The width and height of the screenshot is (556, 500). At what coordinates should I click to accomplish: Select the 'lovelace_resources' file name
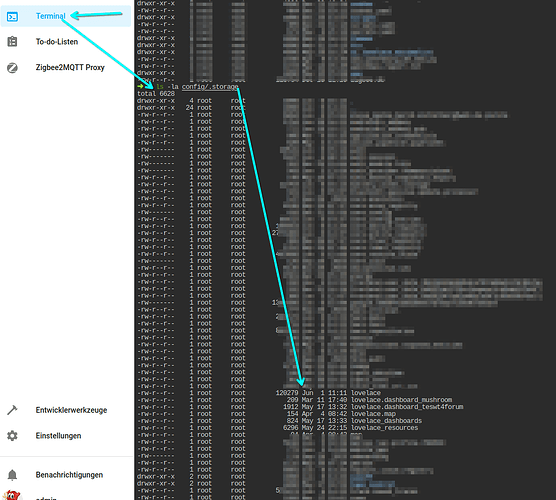384,428
